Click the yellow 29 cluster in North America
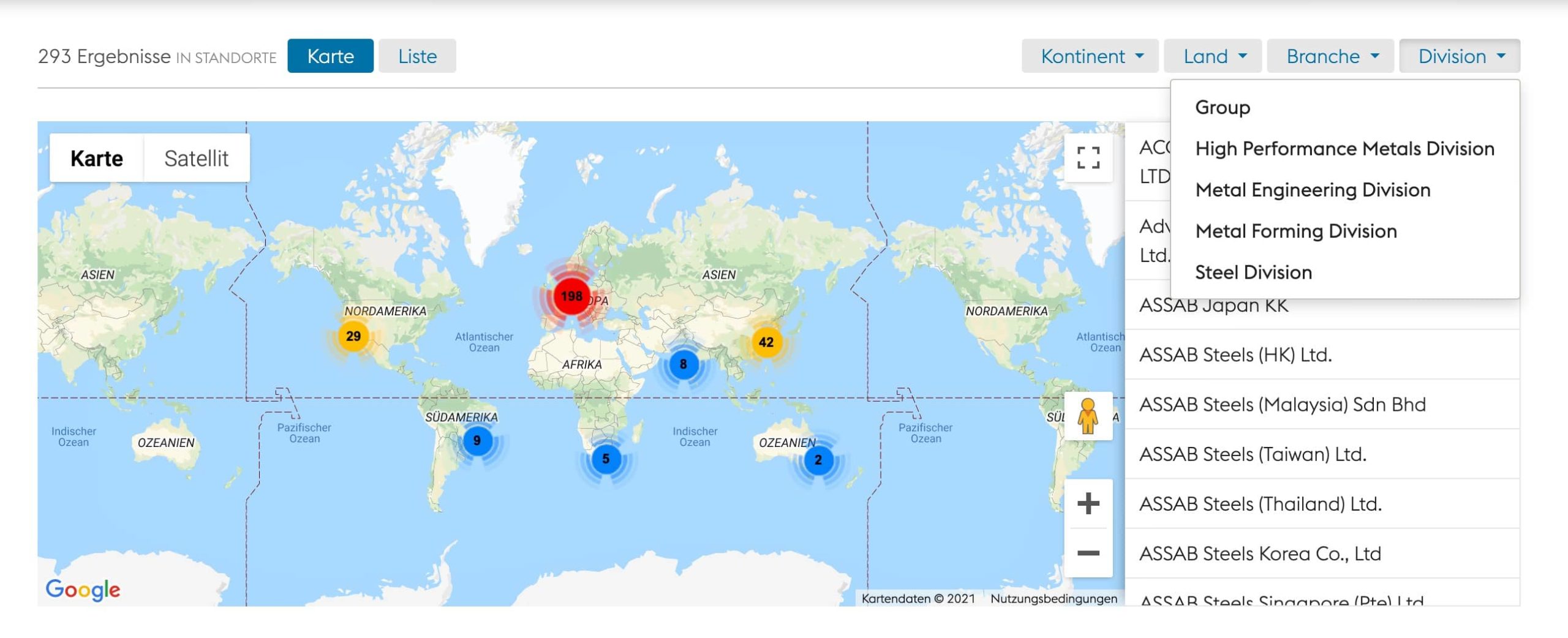Screen dimensions: 1568x638 pos(353,336)
